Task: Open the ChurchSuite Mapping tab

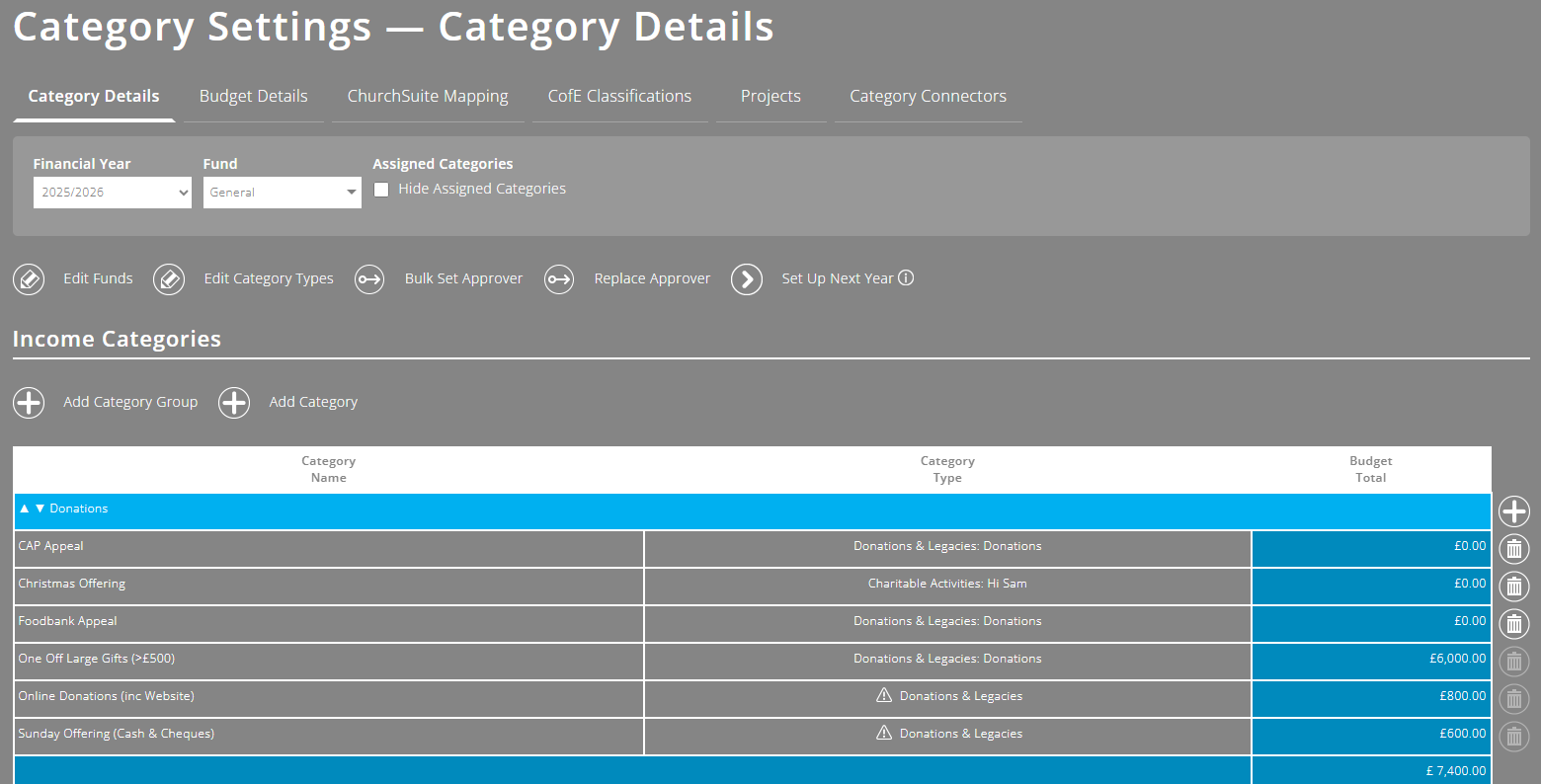Action: point(427,96)
